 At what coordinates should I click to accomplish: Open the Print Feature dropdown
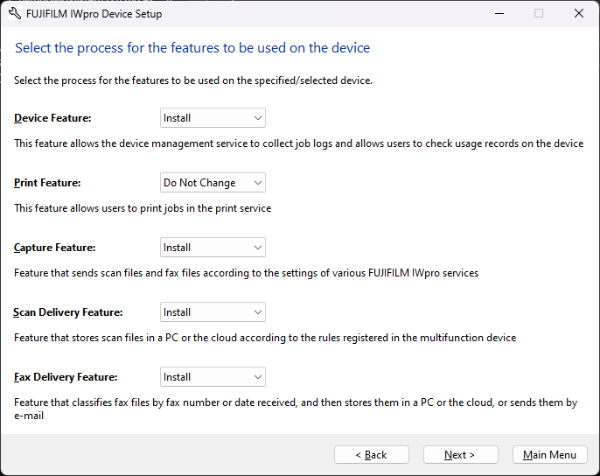point(213,183)
